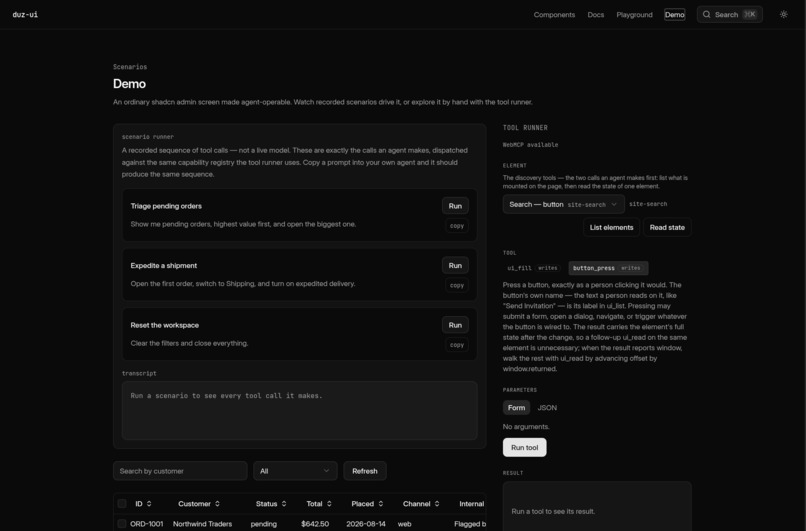Viewport: 806px width, 531px height.
Task: Open the Search ⌘K button
Action: (x=729, y=14)
